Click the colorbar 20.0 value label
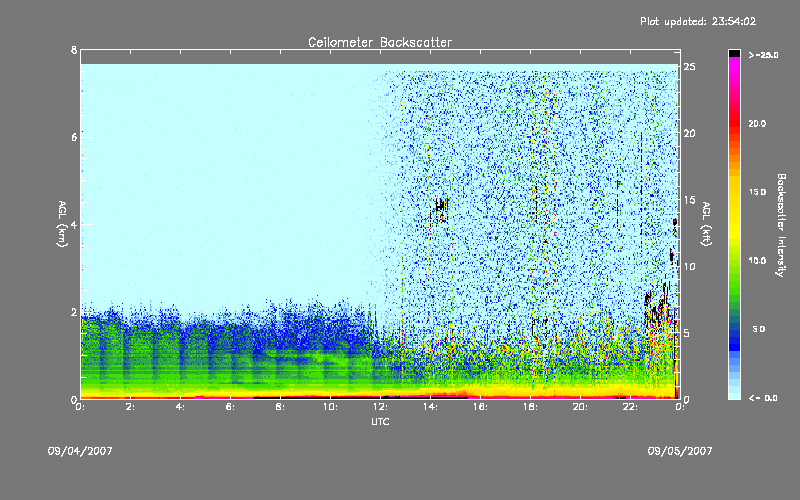Viewport: 800px width, 500px height. coord(757,124)
